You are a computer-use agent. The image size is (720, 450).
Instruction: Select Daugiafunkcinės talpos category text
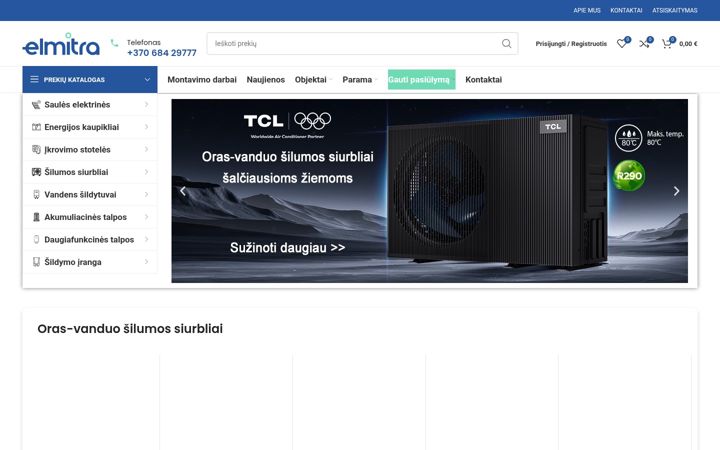[89, 240]
